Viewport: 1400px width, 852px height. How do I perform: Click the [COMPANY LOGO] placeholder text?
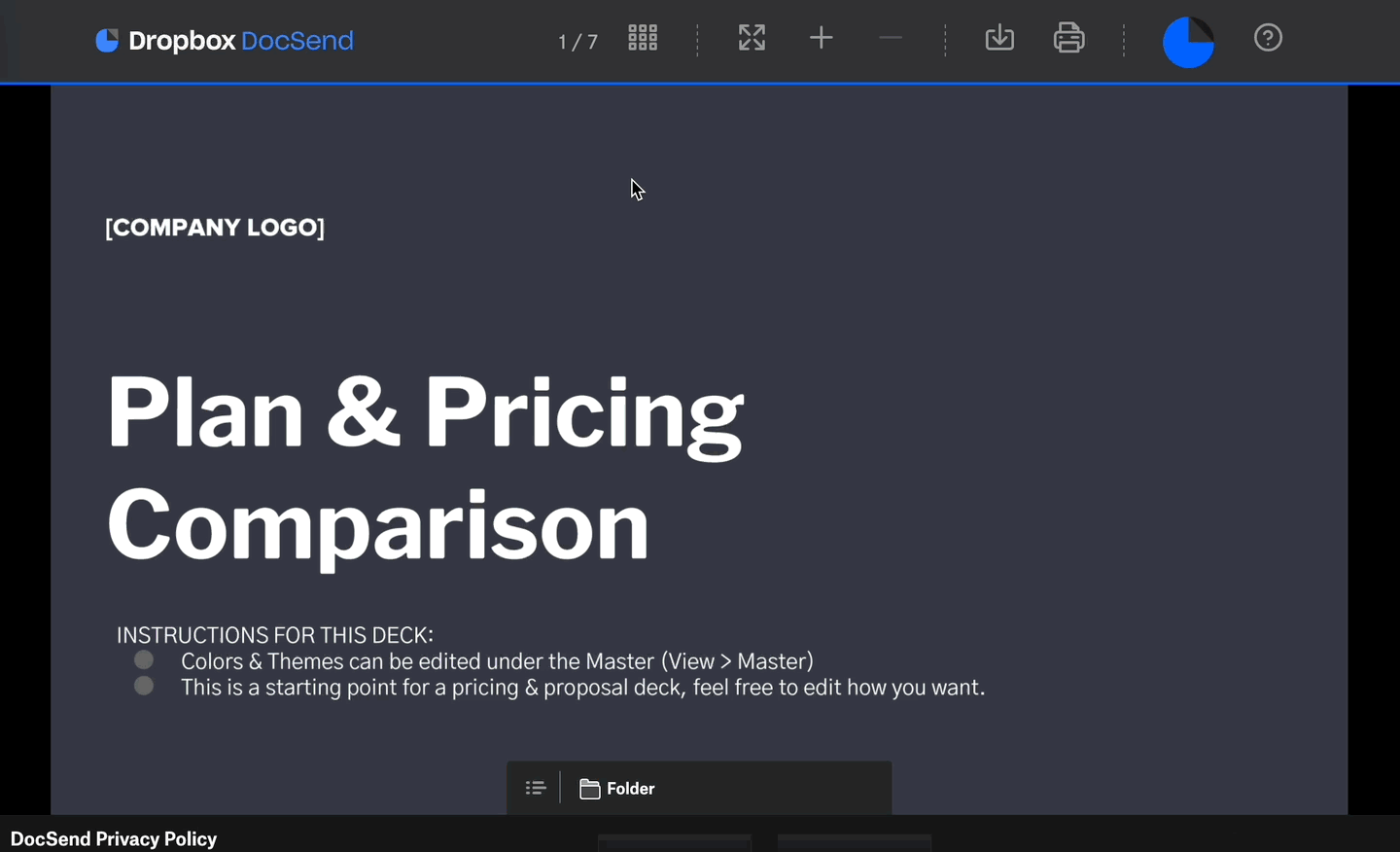215,228
